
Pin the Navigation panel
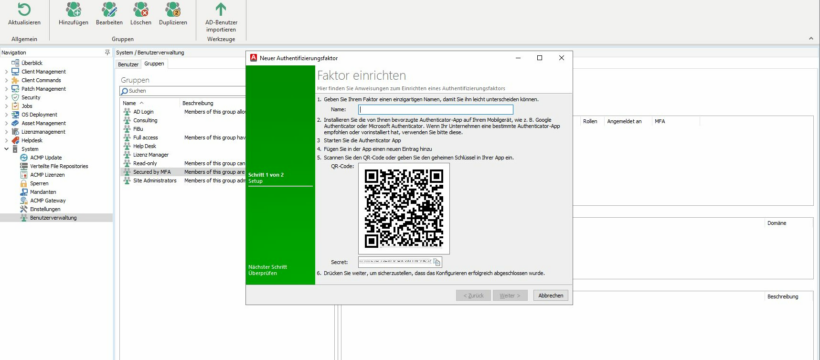(x=107, y=52)
